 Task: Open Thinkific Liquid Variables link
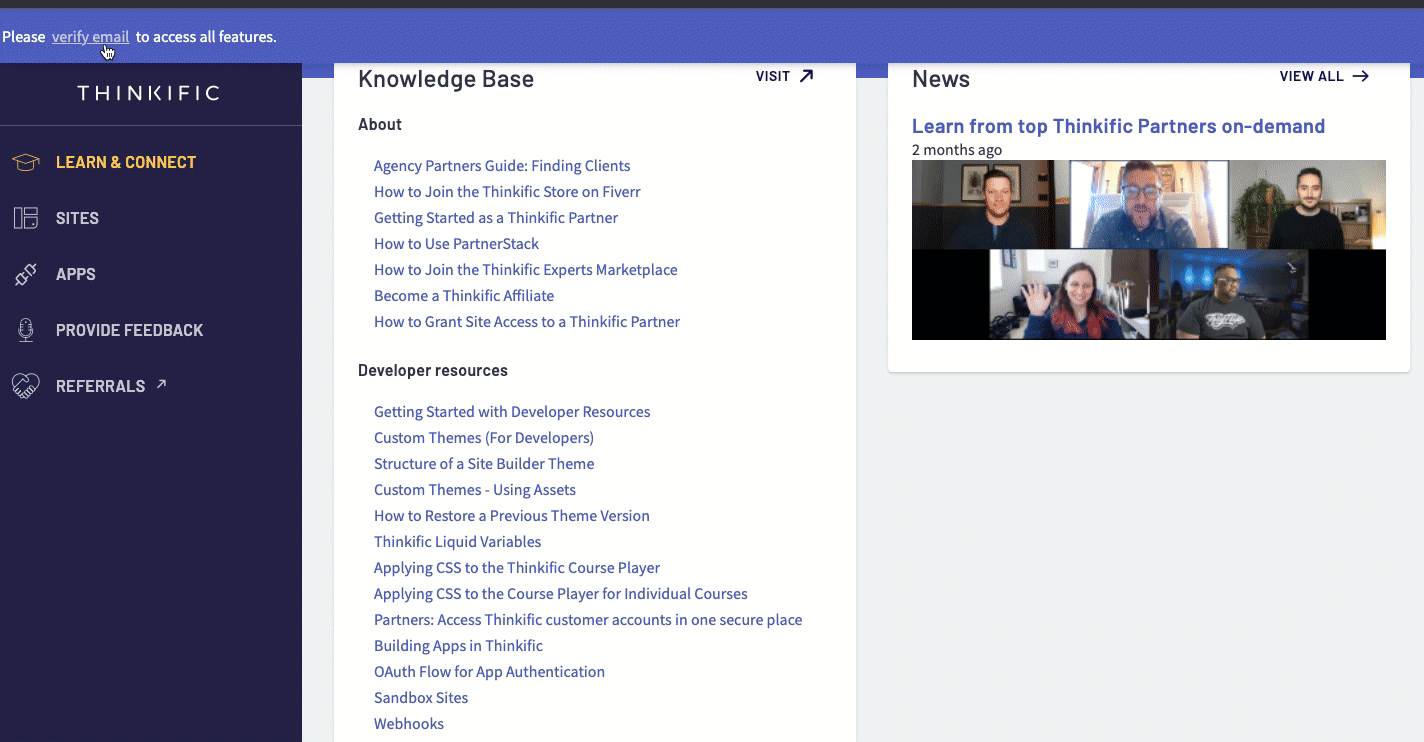(x=458, y=542)
